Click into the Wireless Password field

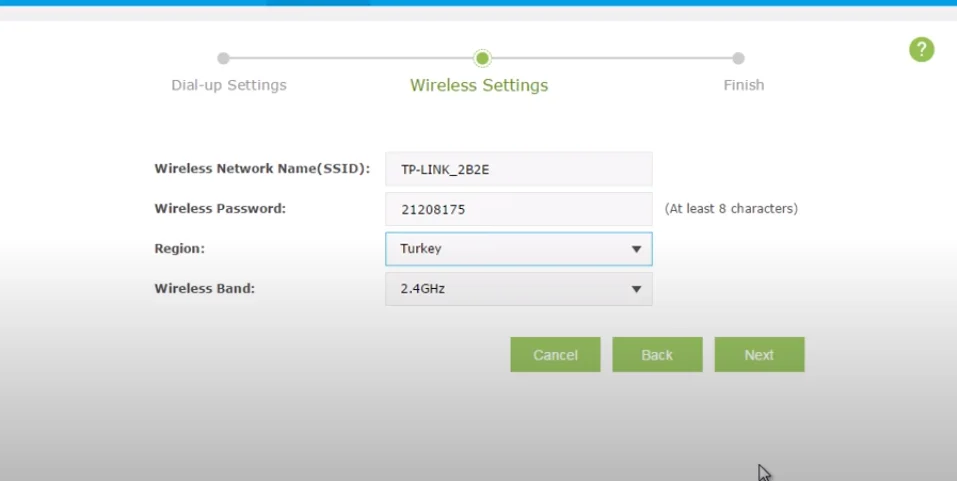[x=518, y=209]
